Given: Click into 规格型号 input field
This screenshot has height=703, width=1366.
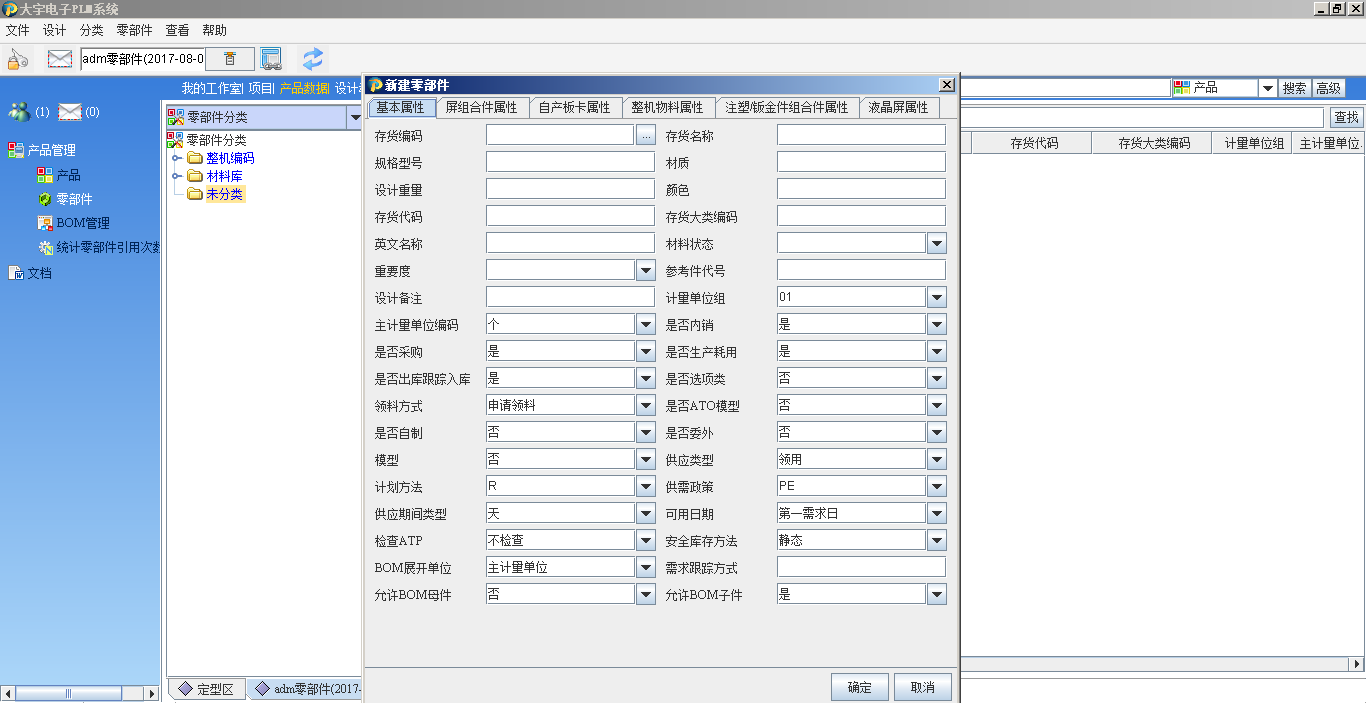Looking at the screenshot, I should (570, 162).
